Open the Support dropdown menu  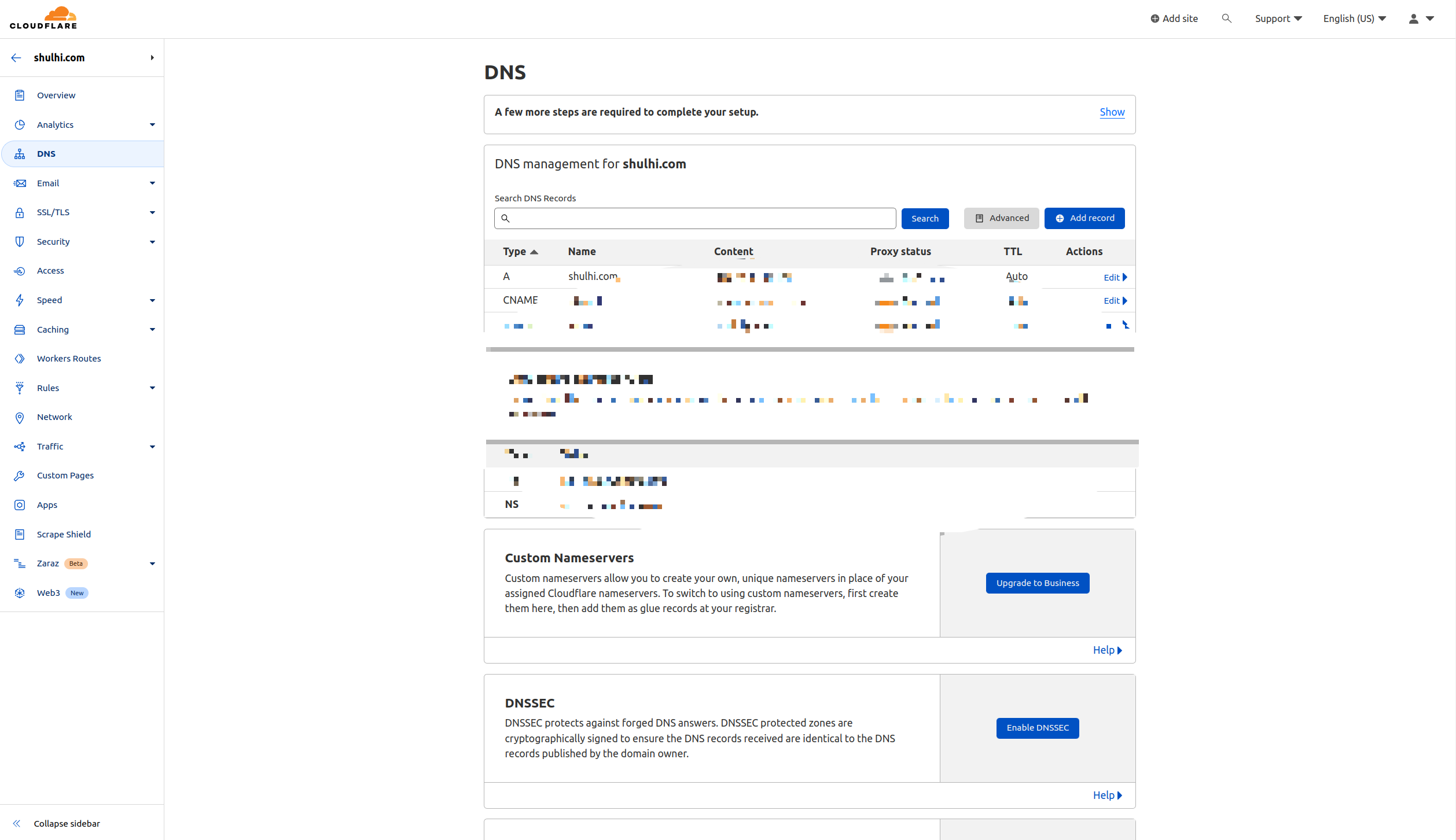1278,19
